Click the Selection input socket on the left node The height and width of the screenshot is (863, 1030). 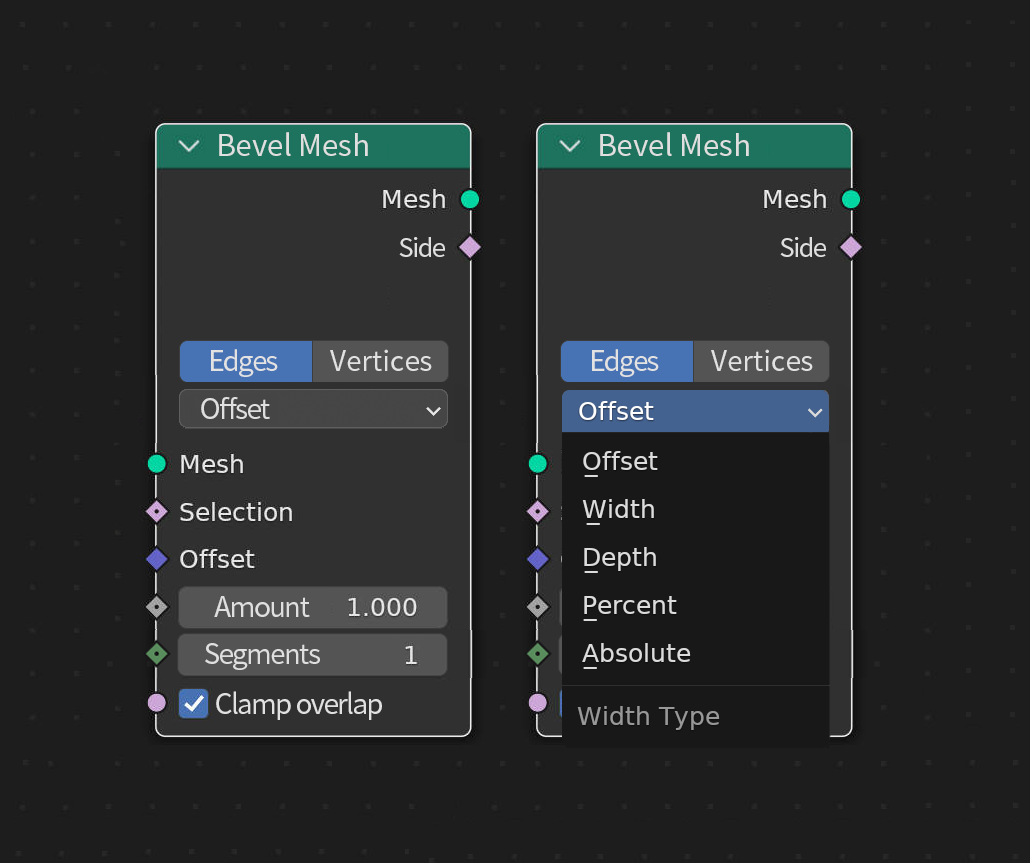pos(157,512)
